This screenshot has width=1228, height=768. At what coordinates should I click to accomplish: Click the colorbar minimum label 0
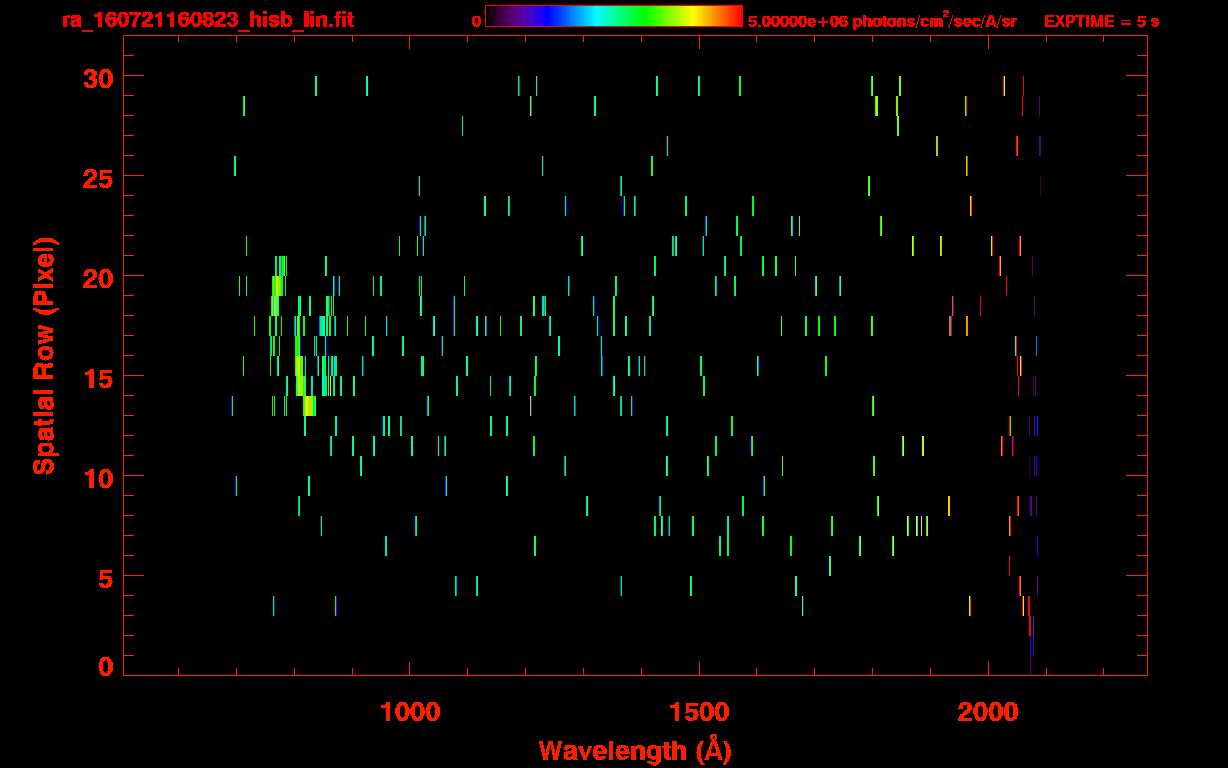click(477, 21)
